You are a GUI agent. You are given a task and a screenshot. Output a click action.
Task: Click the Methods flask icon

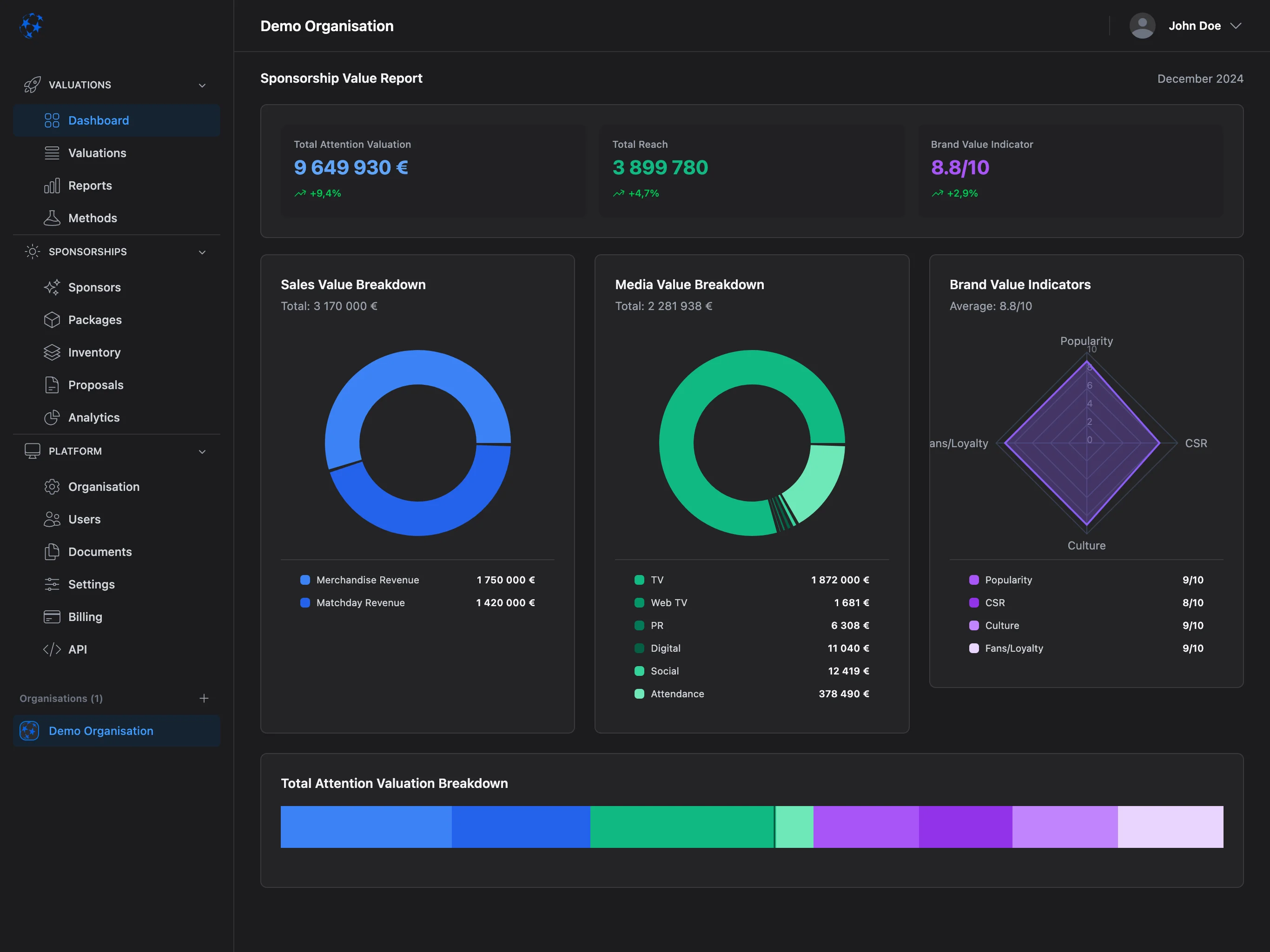52,218
